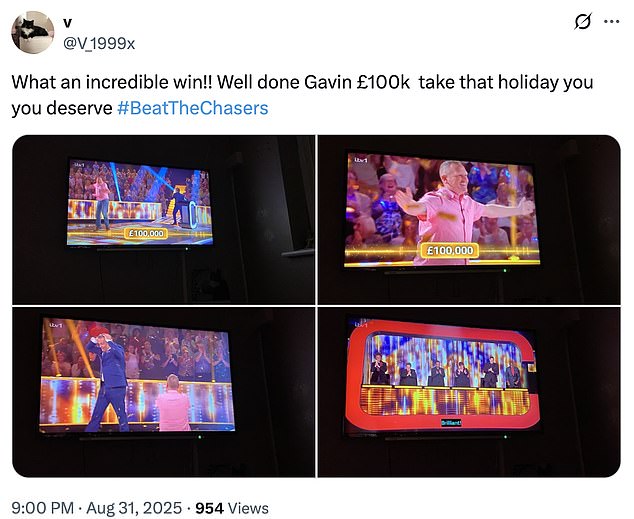This screenshot has height=519, width=634.
Task: Open top-left photo of studio wide shot
Action: tap(163, 219)
